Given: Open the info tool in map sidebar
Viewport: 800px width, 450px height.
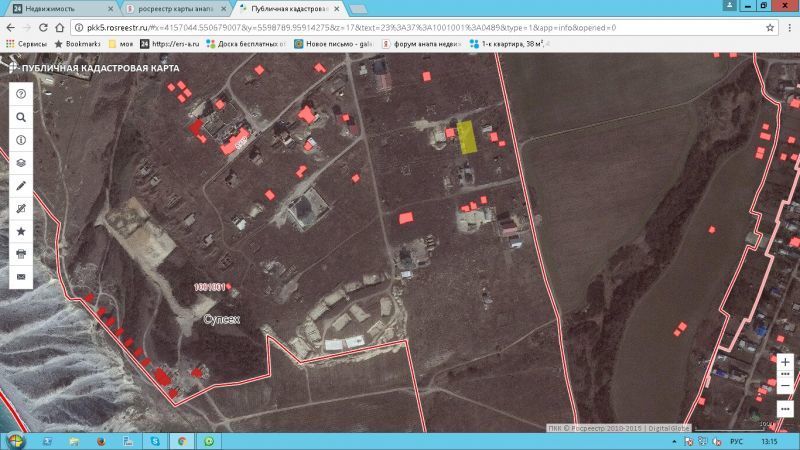Looking at the screenshot, I should [20, 140].
